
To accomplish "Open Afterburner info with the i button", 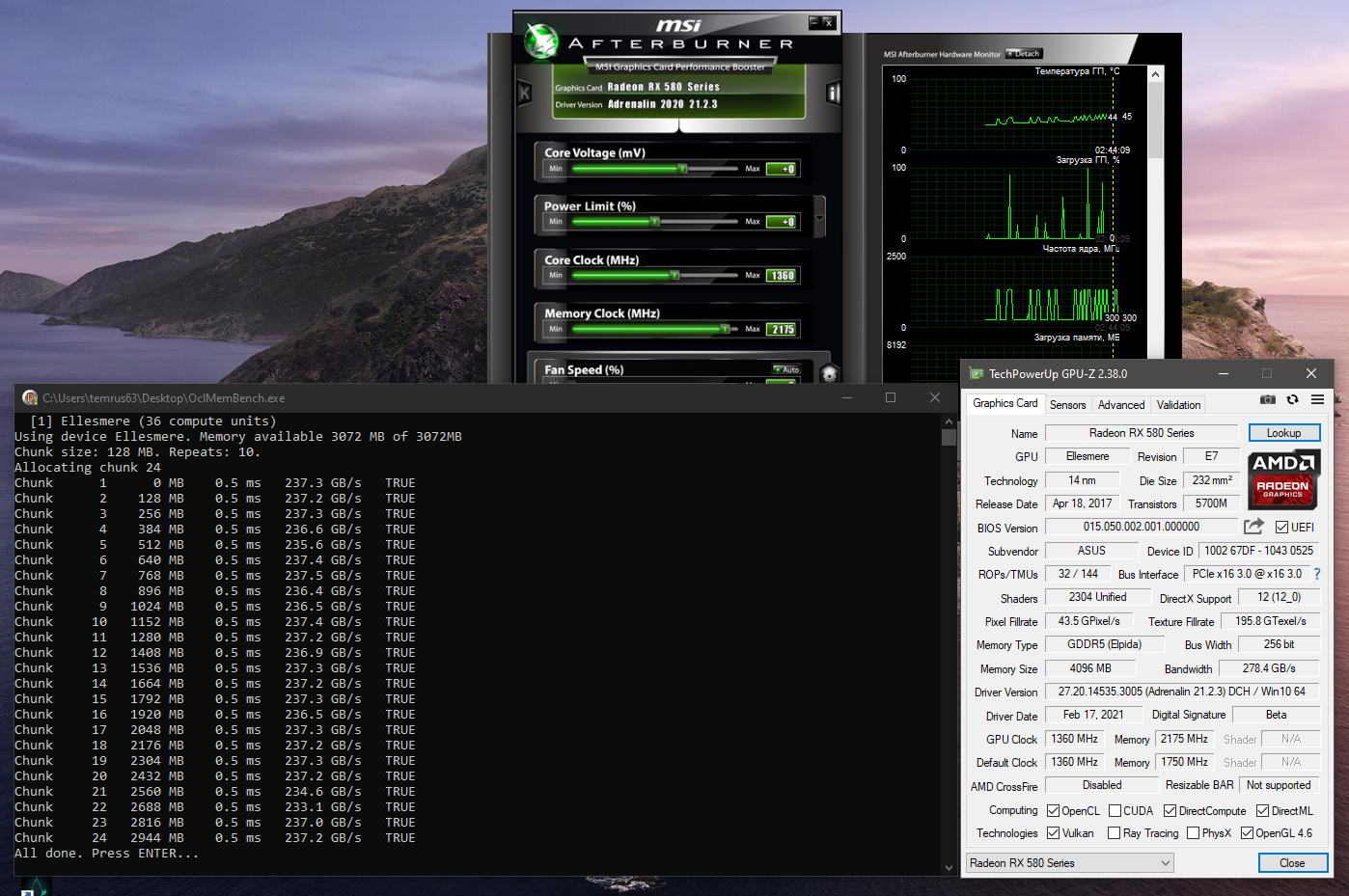I will (833, 93).
